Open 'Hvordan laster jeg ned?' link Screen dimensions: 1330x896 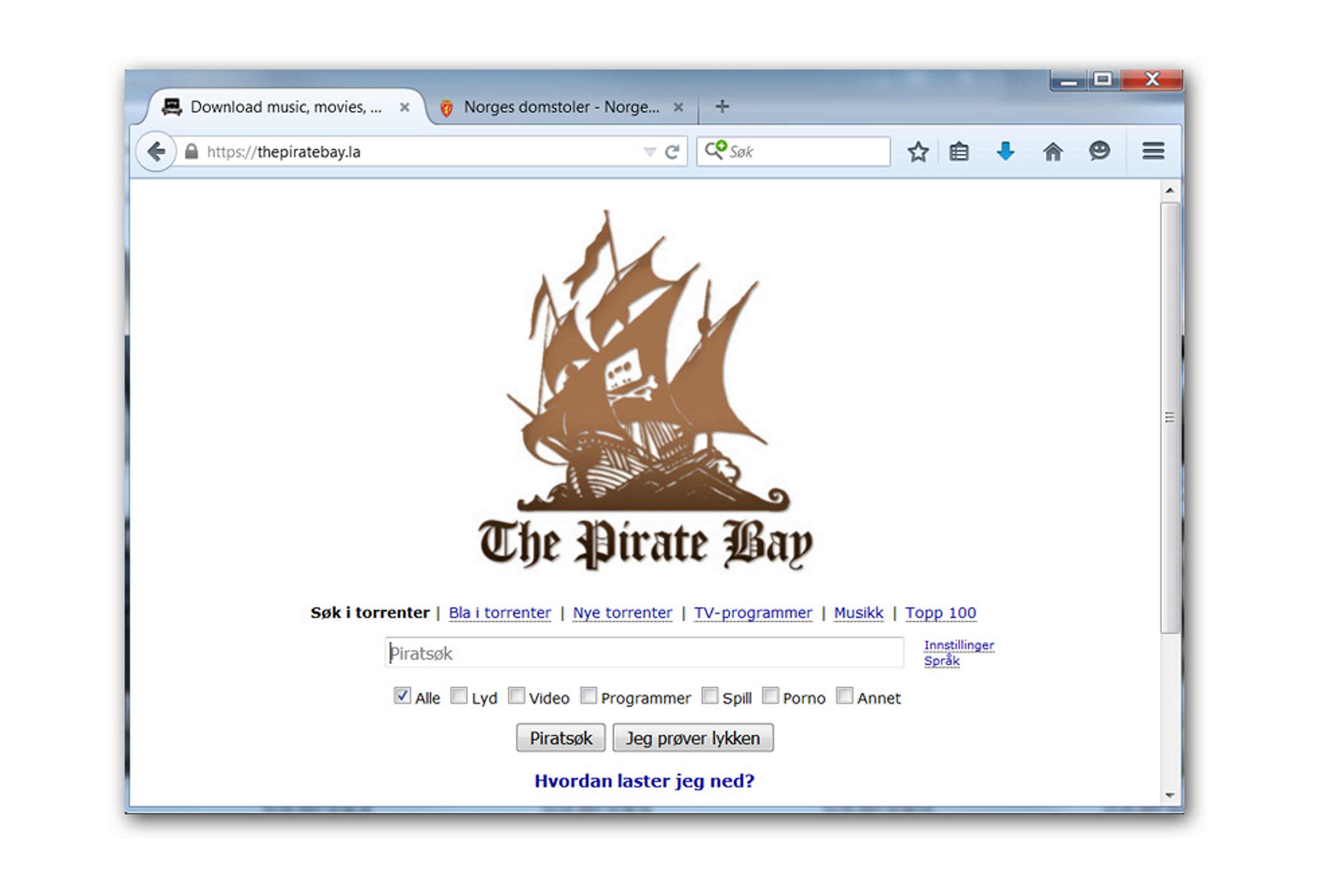click(x=644, y=781)
